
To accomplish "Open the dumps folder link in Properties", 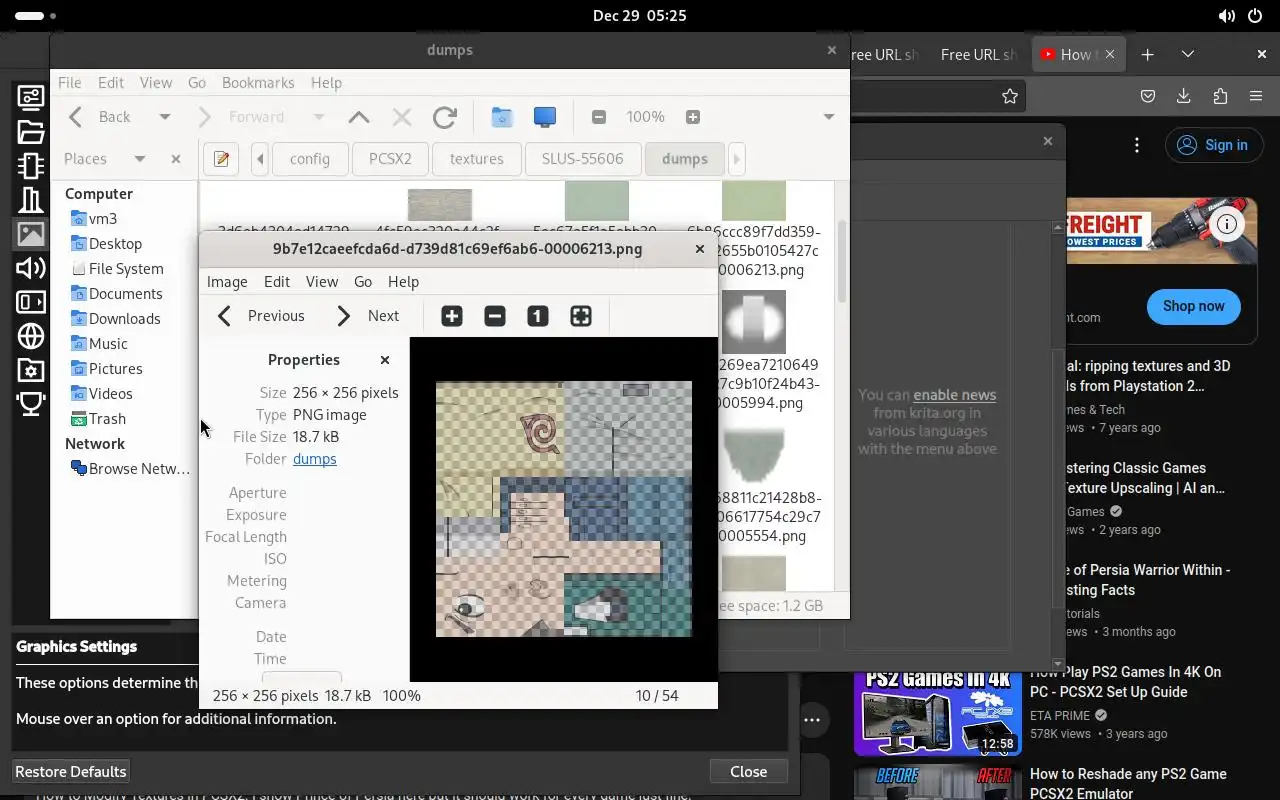I will [x=315, y=459].
